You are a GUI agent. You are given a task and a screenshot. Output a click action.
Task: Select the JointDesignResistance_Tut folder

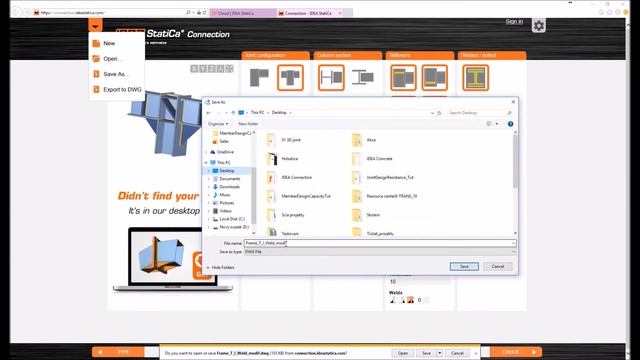pos(382,178)
